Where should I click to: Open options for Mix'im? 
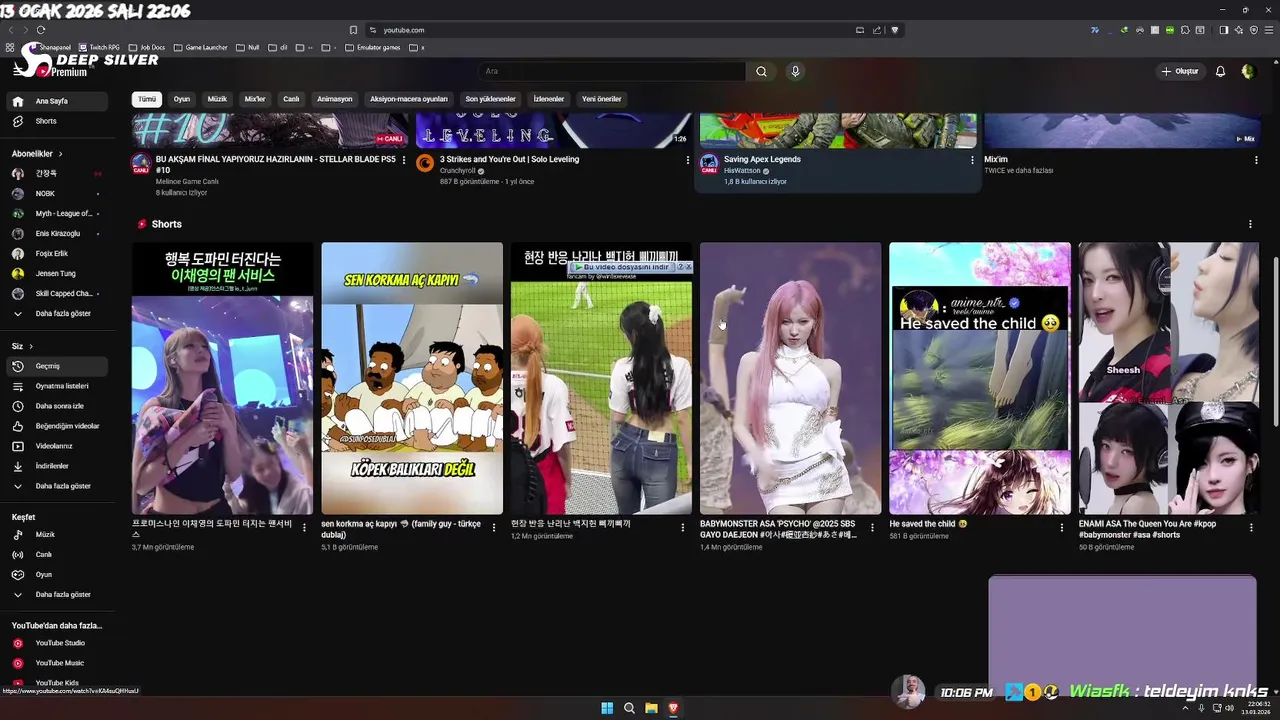coord(1256,160)
